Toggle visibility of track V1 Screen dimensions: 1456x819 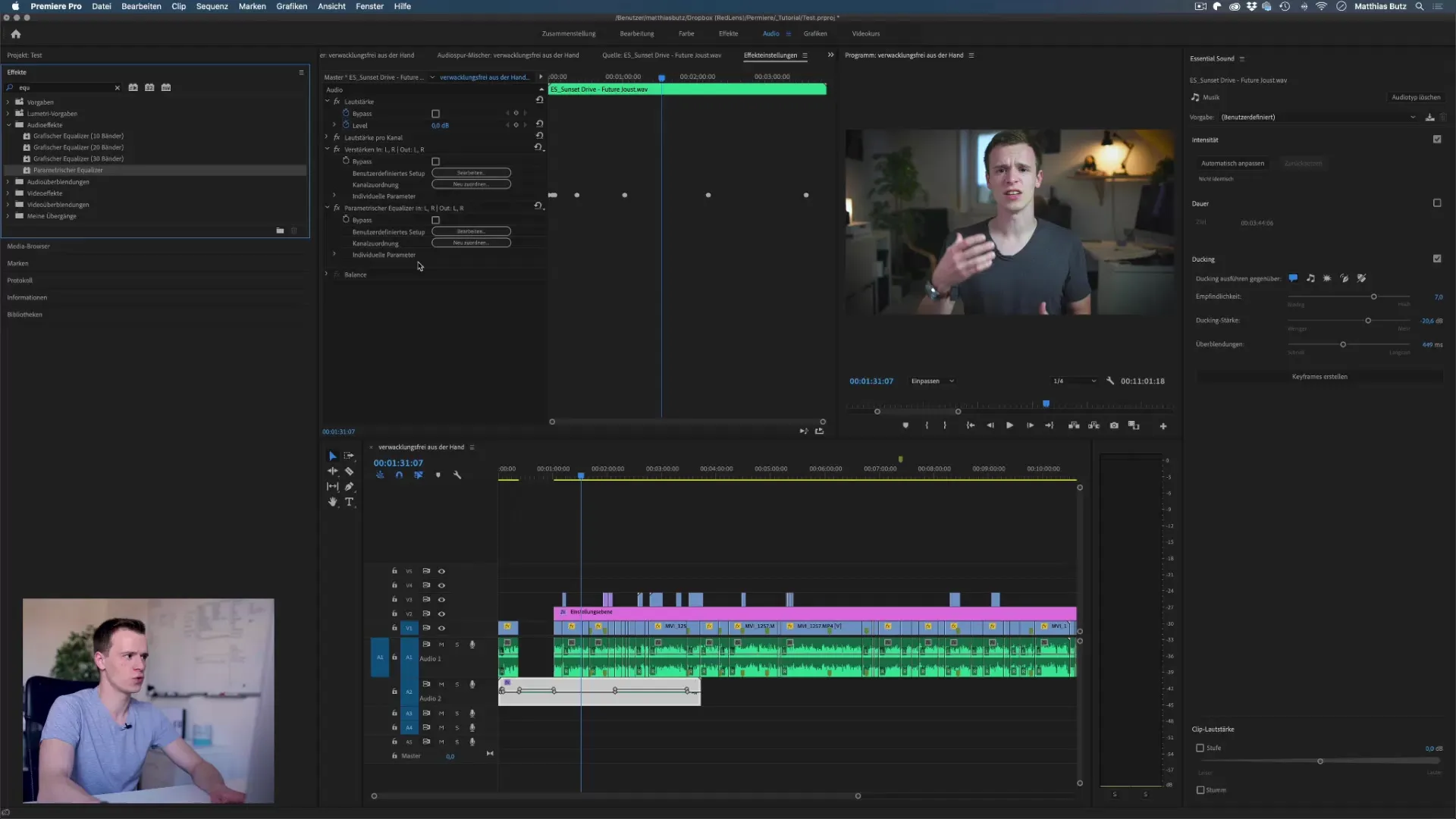441,628
